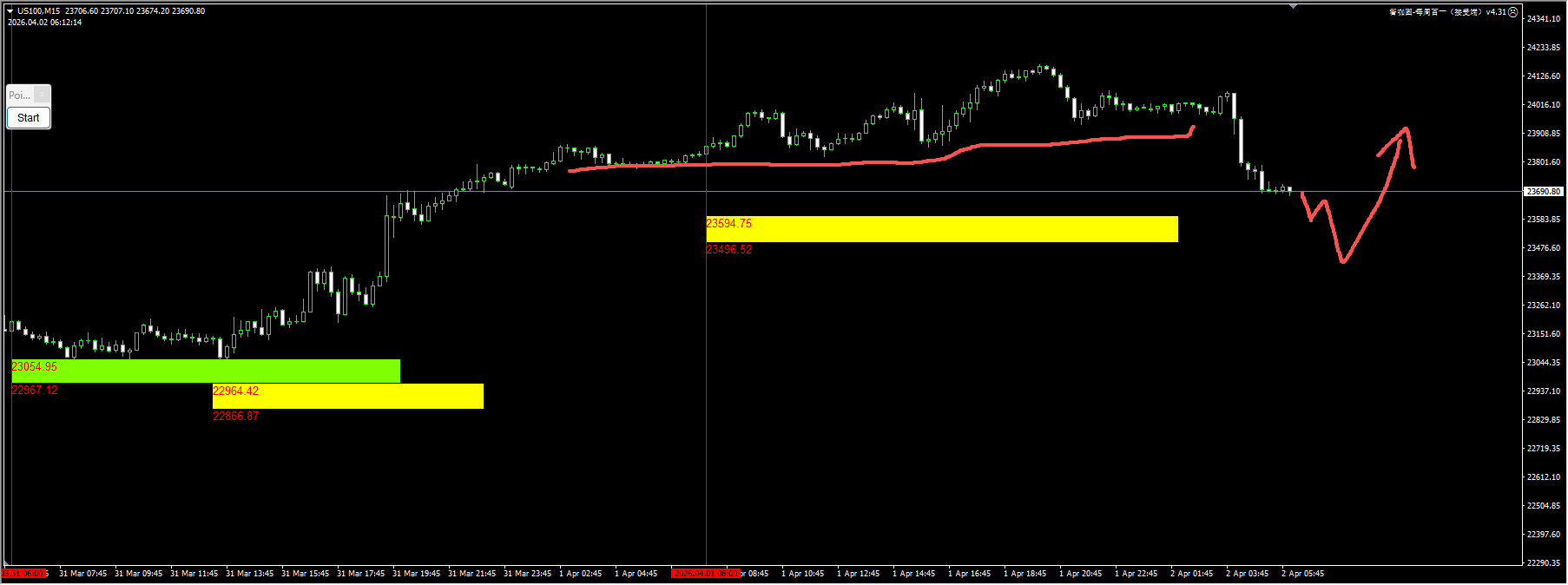
Task: Click the 23496.52 red price text
Action: tap(729, 250)
